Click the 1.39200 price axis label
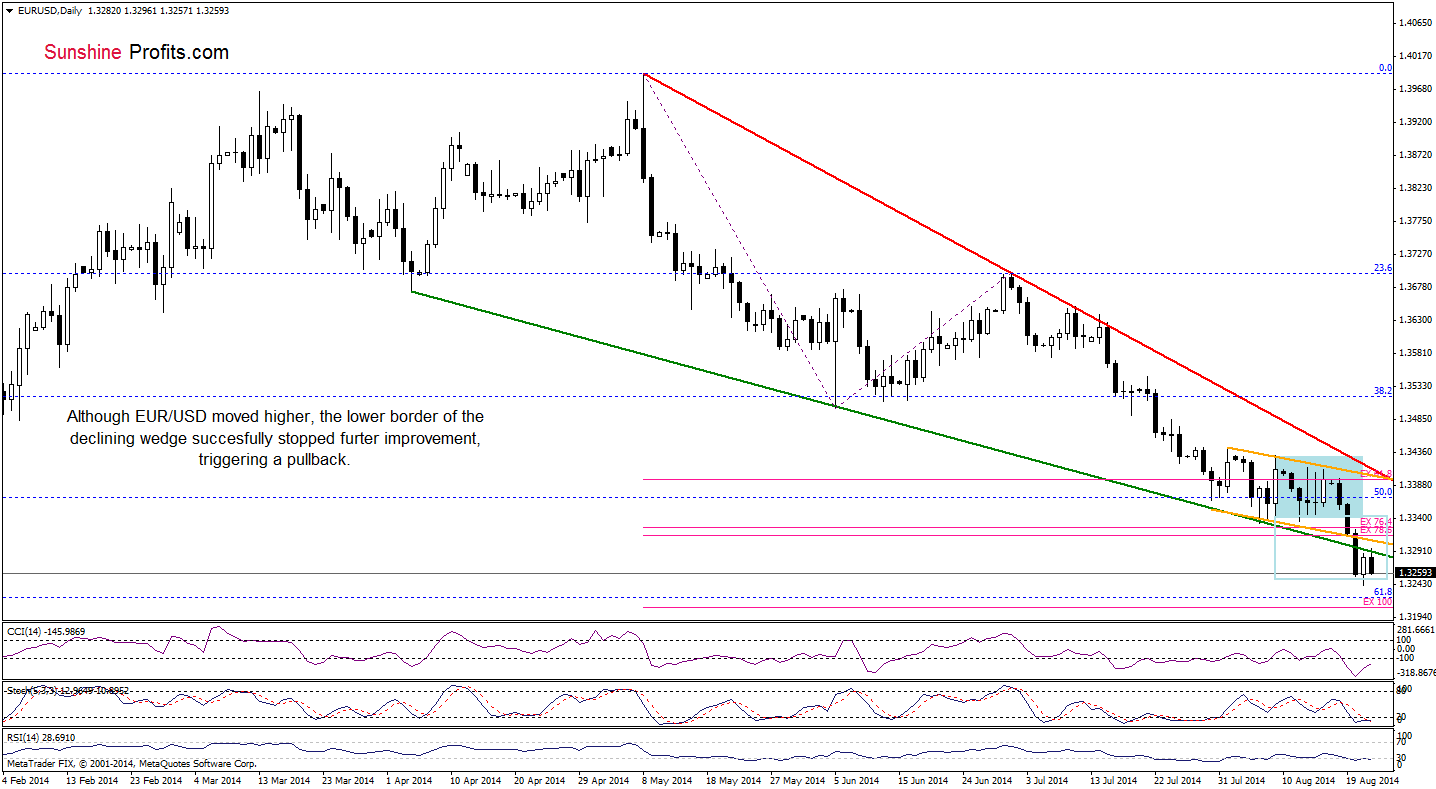This screenshot has width=1436, height=789. point(1415,122)
